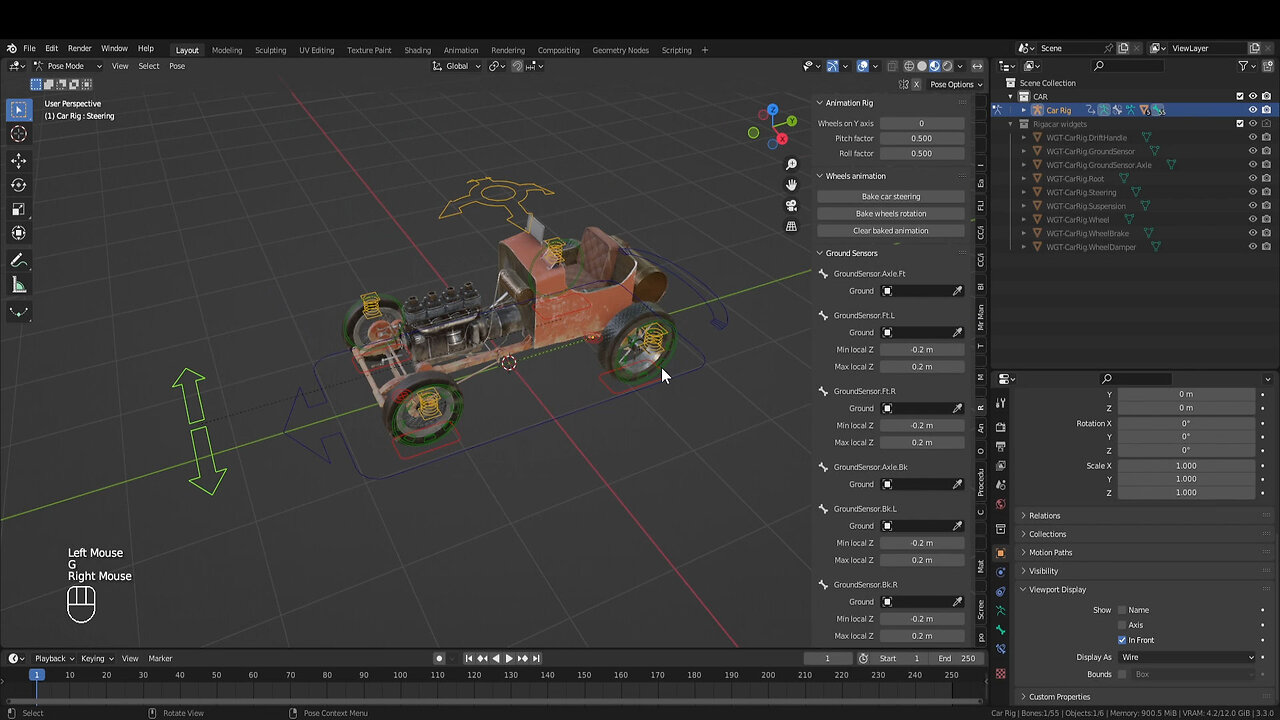This screenshot has width=1280, height=720.
Task: Select the Rotate tool in the toolbar
Action: pyautogui.click(x=18, y=185)
